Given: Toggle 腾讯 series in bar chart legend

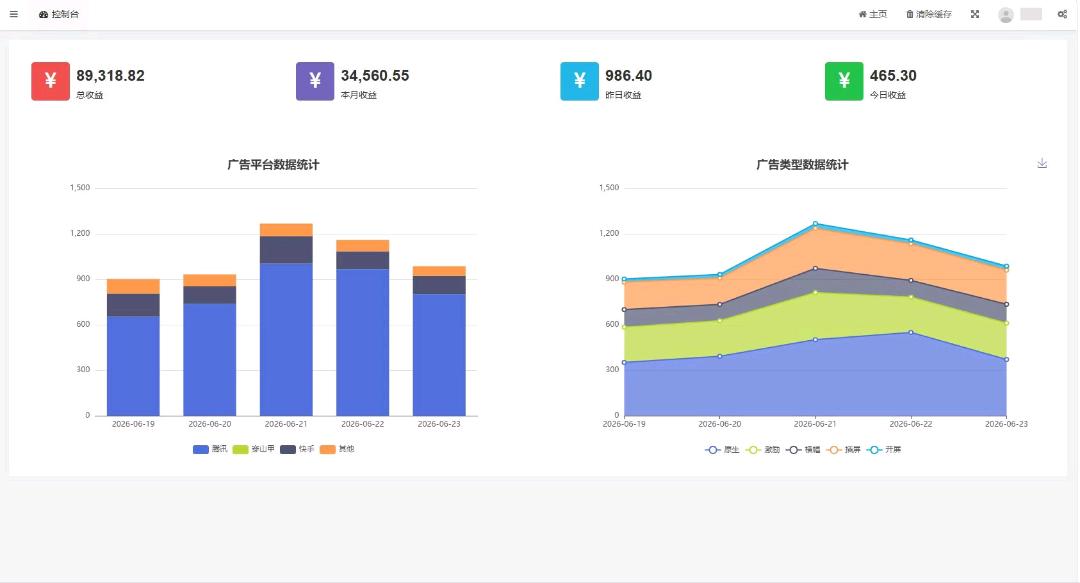Looking at the screenshot, I should click(210, 449).
